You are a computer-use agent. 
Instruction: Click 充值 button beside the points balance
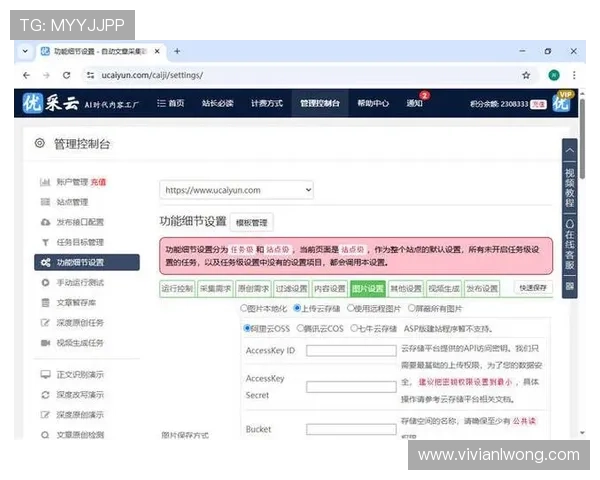tap(538, 104)
